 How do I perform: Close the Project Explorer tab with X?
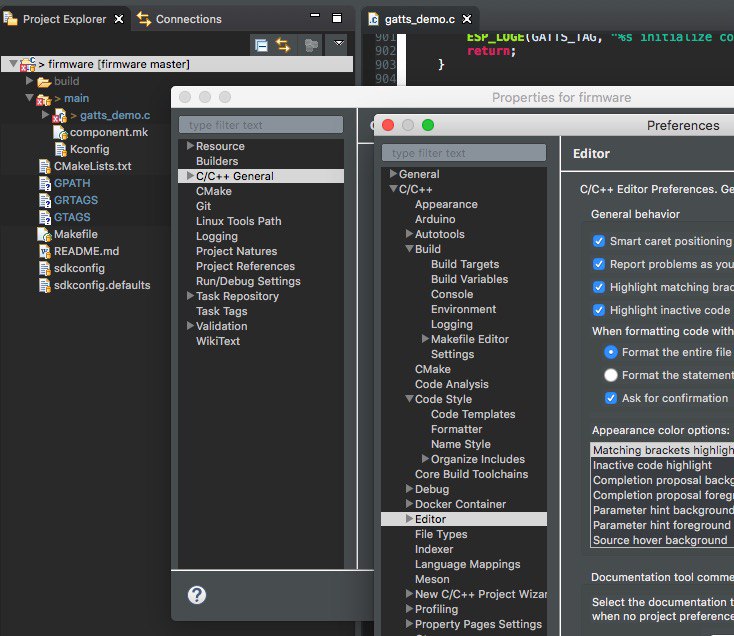[120, 19]
